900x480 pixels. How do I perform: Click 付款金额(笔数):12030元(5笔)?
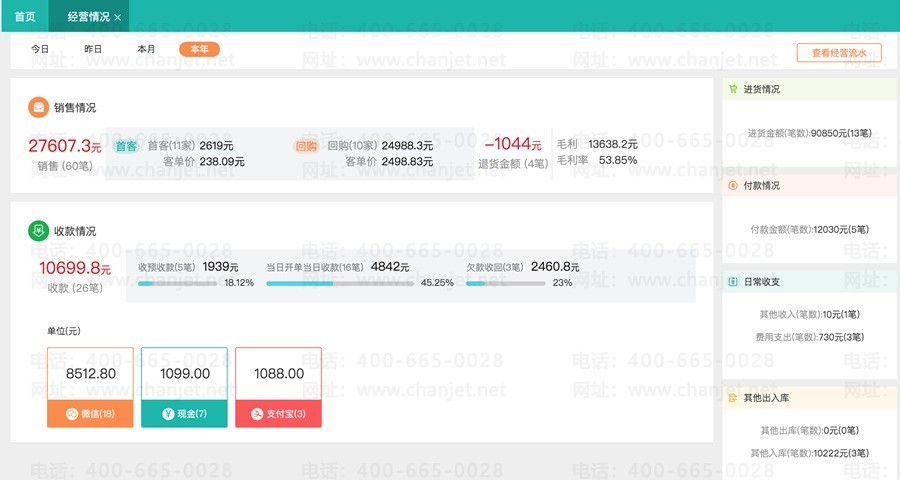point(809,230)
